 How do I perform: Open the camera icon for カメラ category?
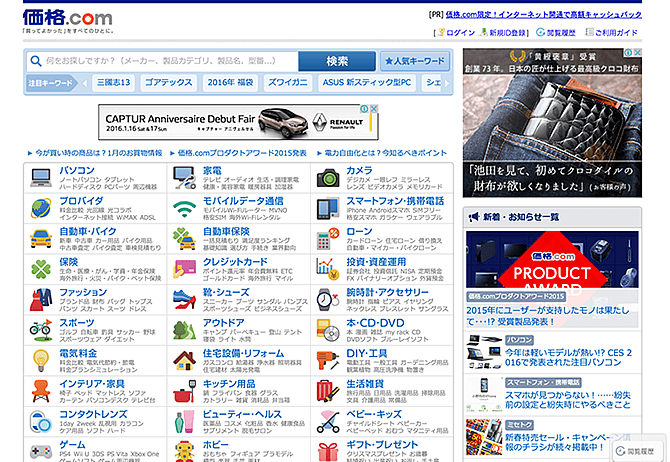click(328, 178)
